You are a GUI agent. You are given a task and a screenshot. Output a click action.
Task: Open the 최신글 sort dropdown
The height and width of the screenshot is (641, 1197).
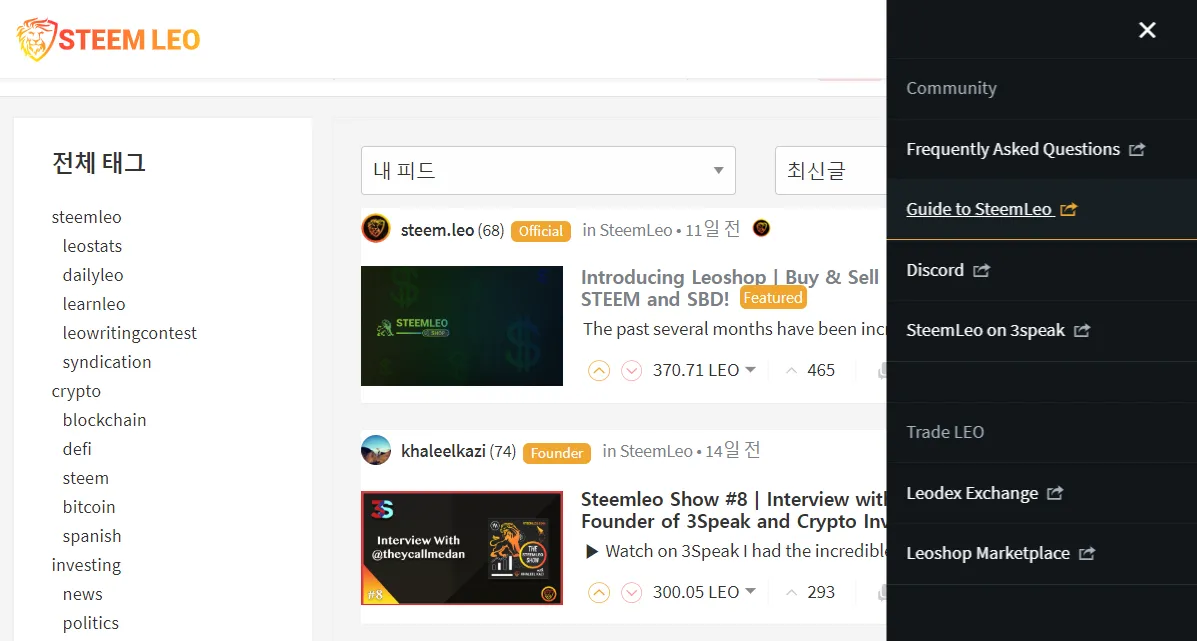pos(831,170)
